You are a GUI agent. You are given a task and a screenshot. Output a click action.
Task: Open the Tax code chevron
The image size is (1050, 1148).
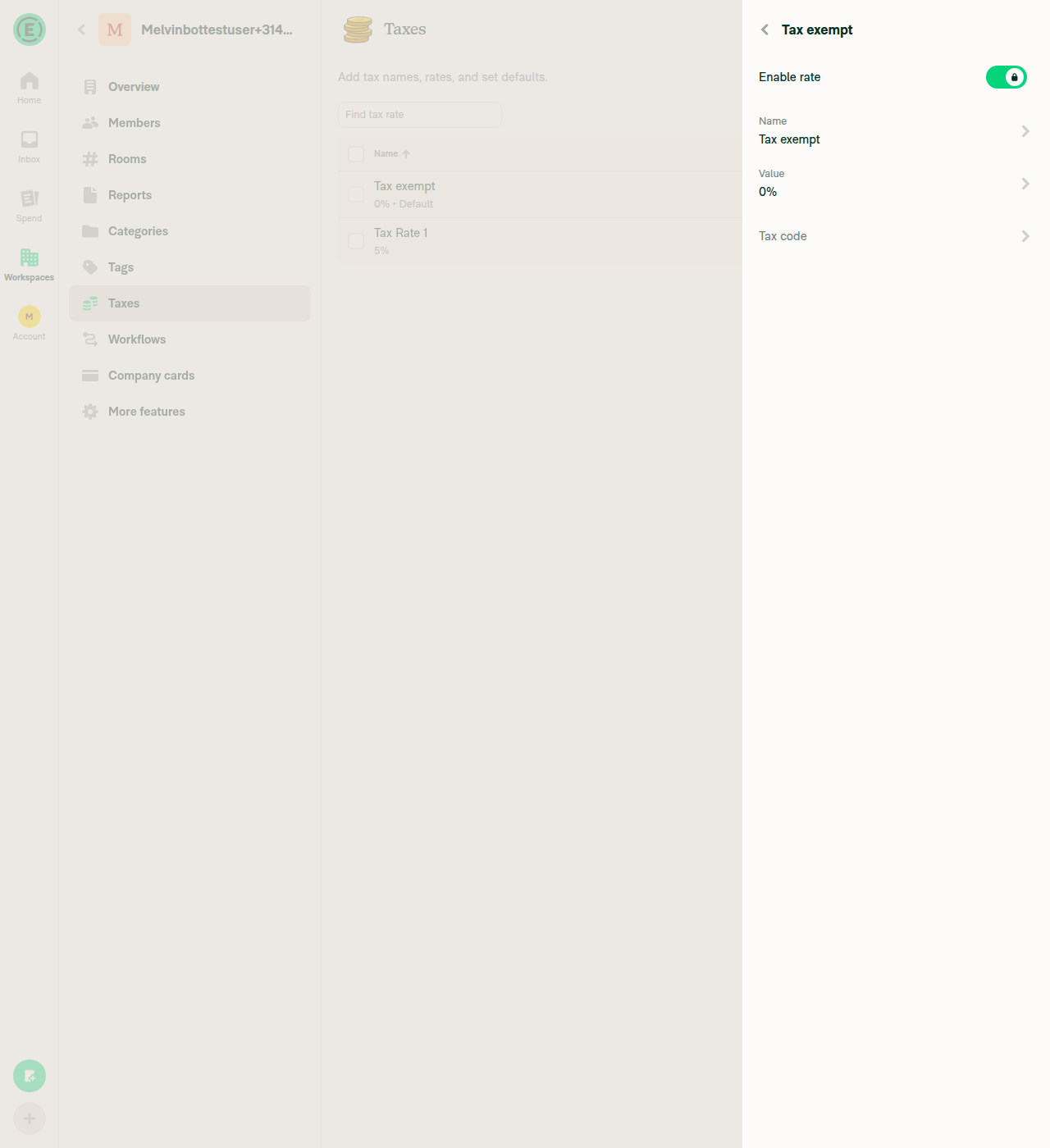click(x=1025, y=236)
